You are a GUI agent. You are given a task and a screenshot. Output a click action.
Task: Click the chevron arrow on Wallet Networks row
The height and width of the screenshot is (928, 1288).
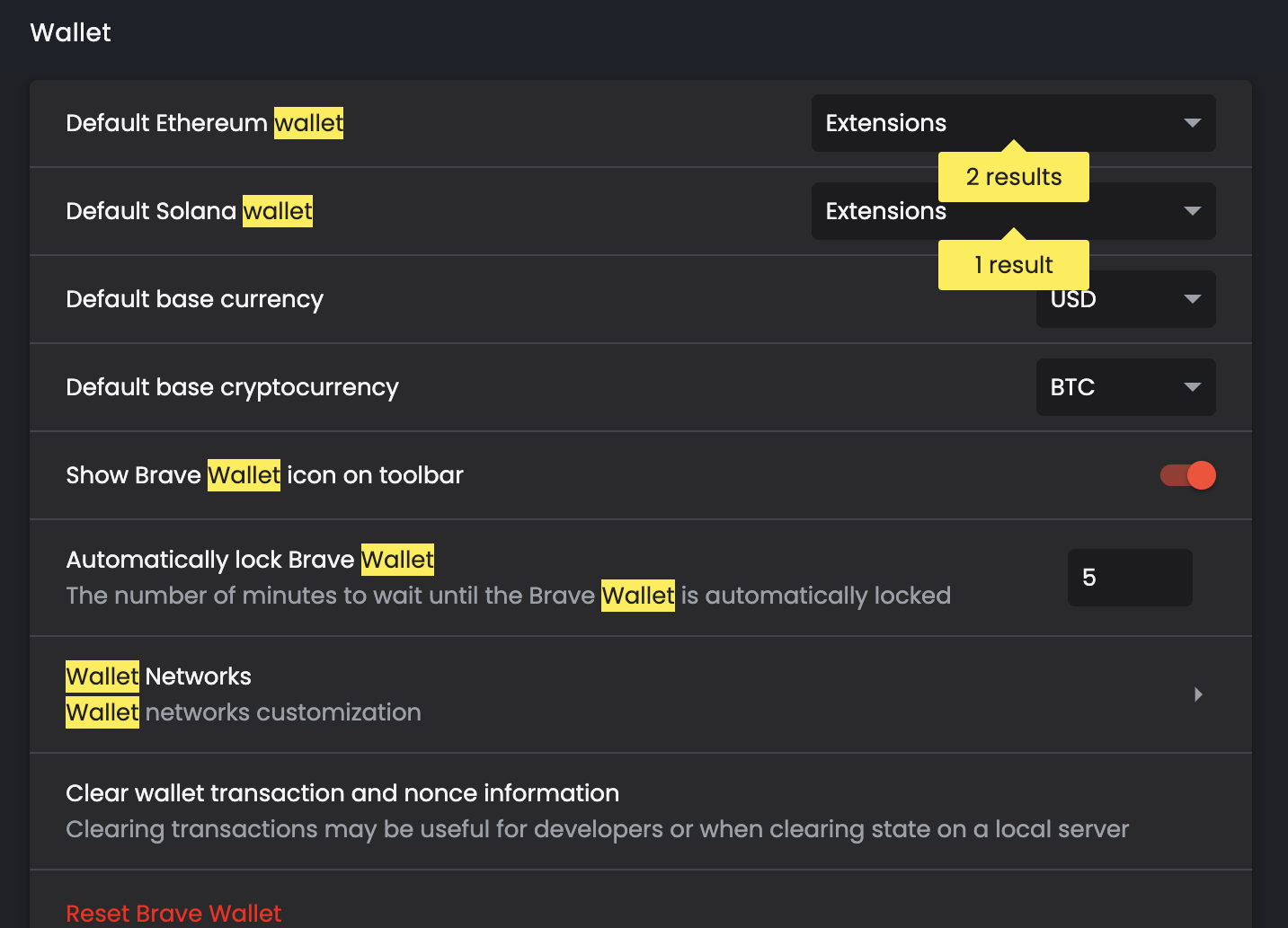(1198, 694)
